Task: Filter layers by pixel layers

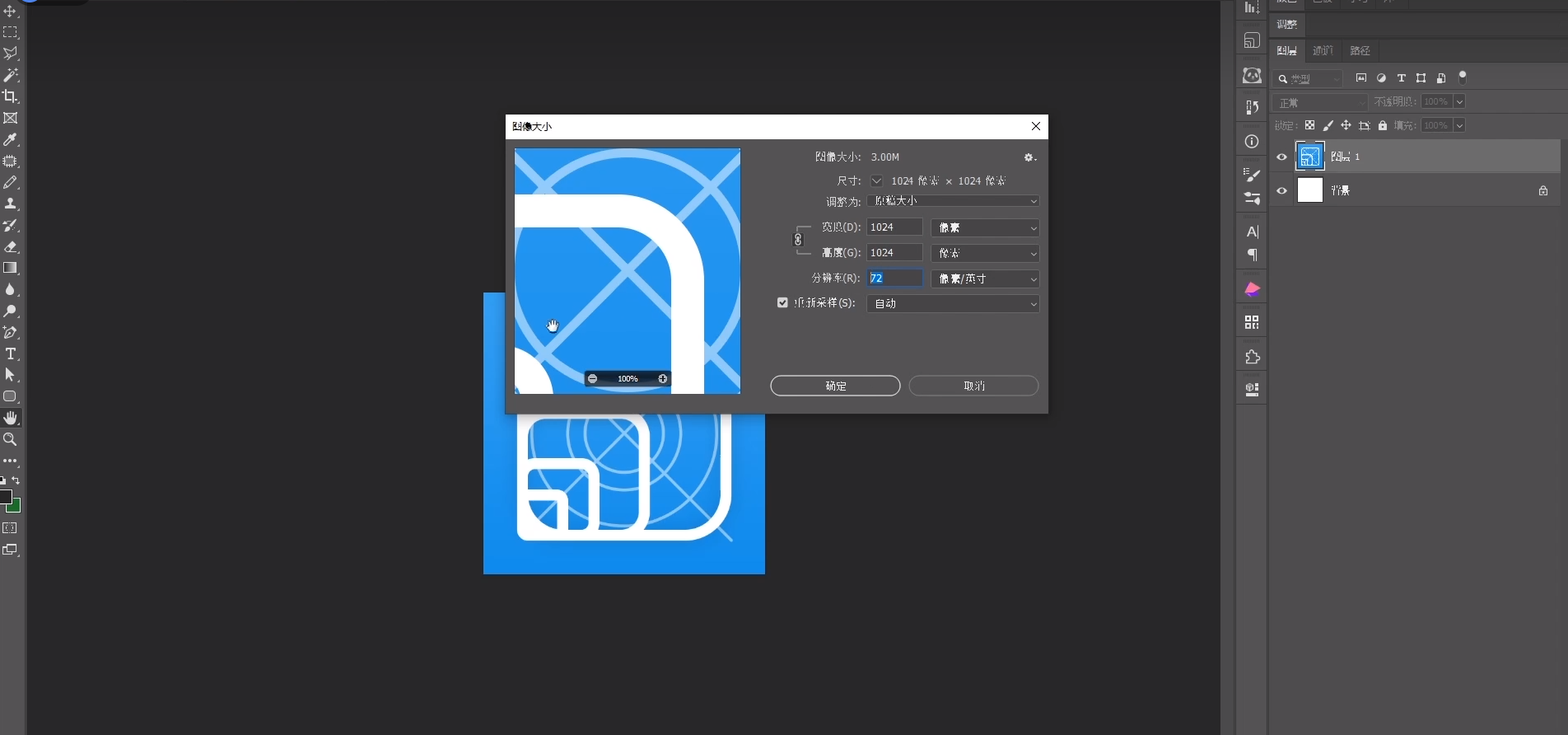Action: point(1361,78)
